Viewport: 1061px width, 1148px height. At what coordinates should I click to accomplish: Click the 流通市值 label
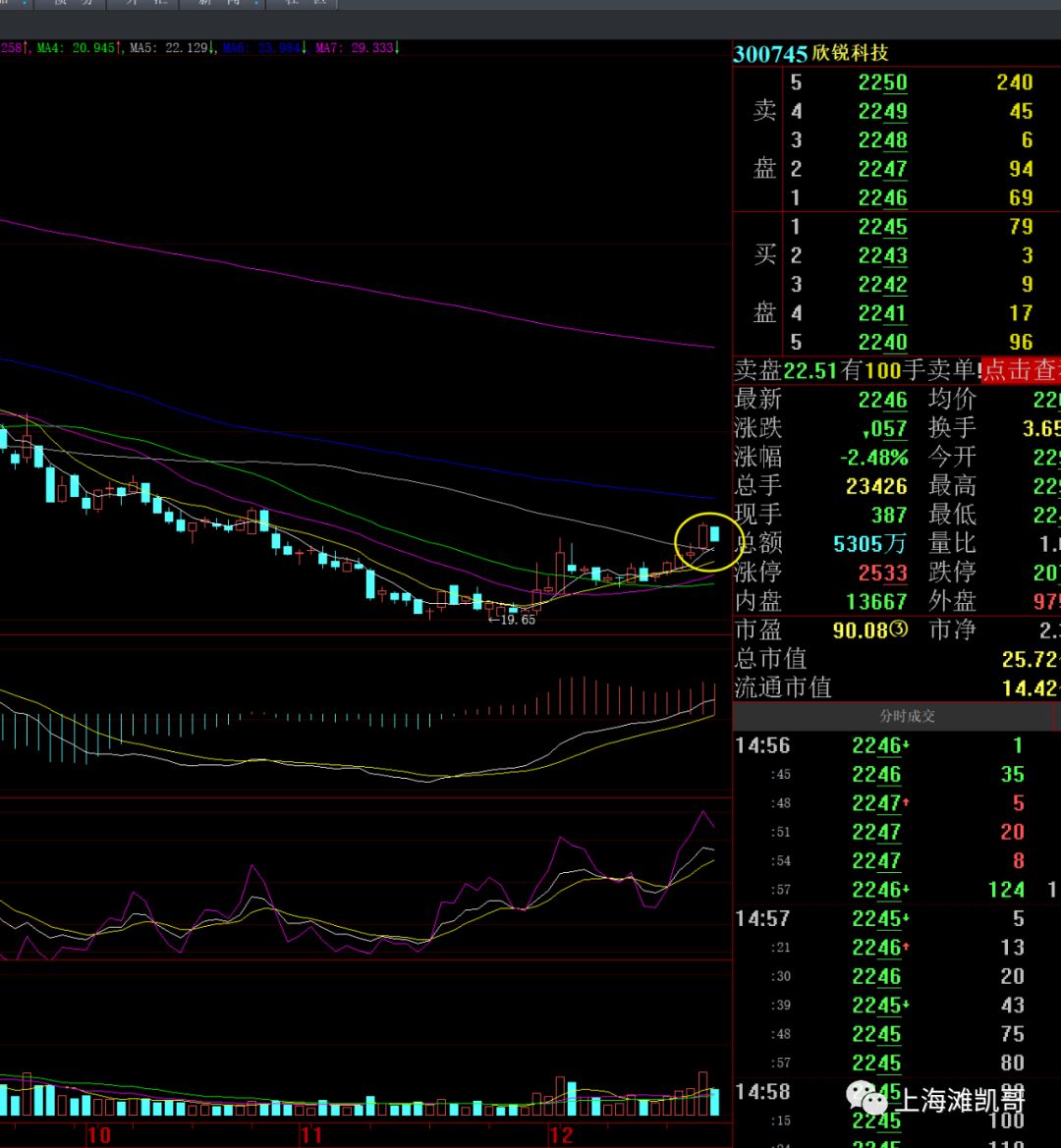pyautogui.click(x=783, y=687)
